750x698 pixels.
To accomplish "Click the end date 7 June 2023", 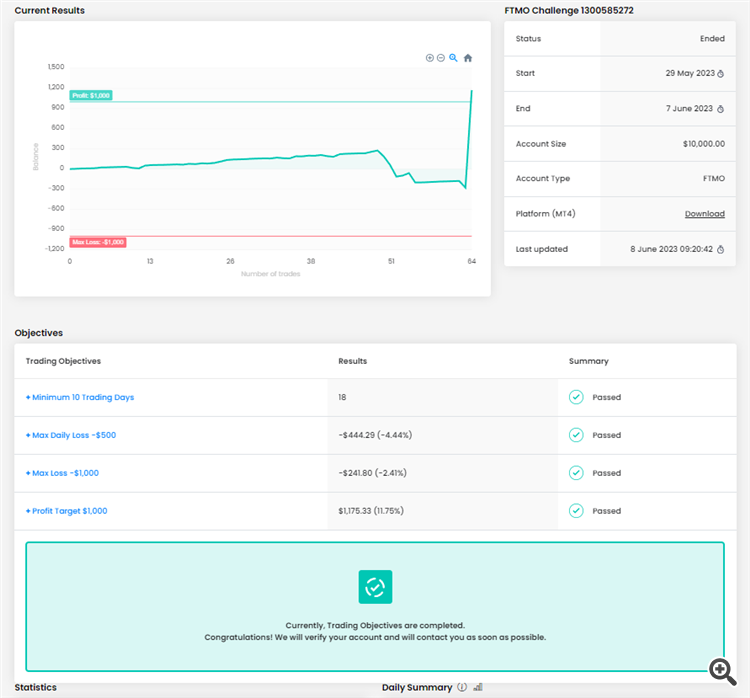I will [x=689, y=109].
